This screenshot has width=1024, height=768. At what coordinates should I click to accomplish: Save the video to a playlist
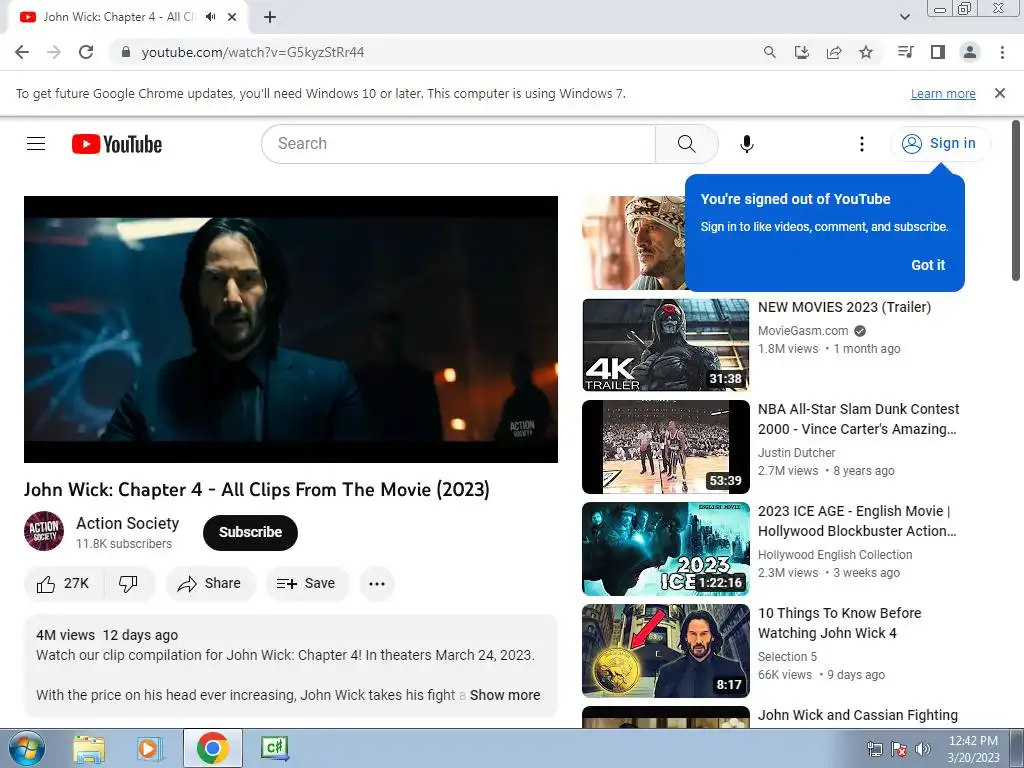coord(307,584)
